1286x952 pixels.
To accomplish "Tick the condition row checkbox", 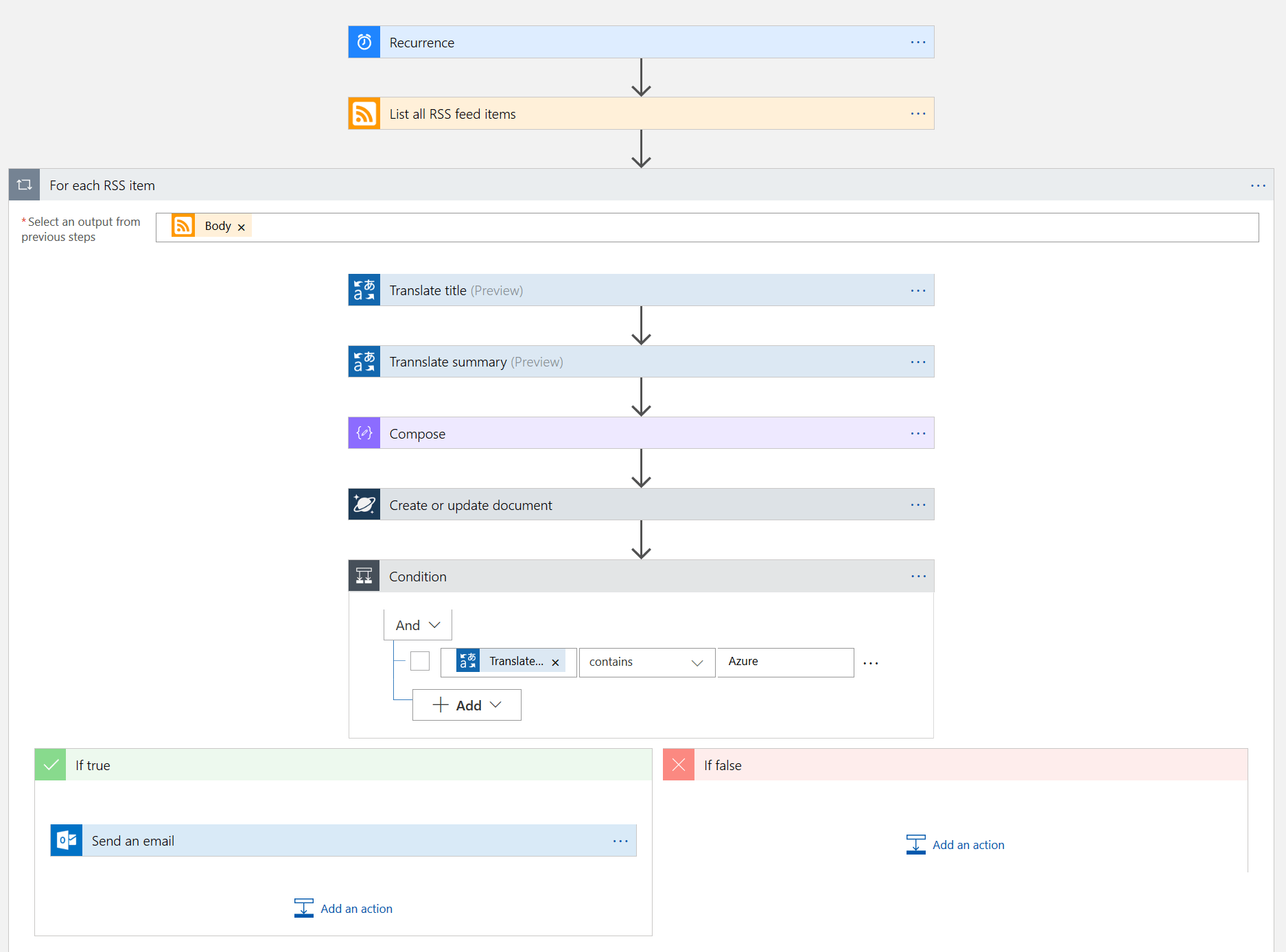I will pyautogui.click(x=420, y=661).
